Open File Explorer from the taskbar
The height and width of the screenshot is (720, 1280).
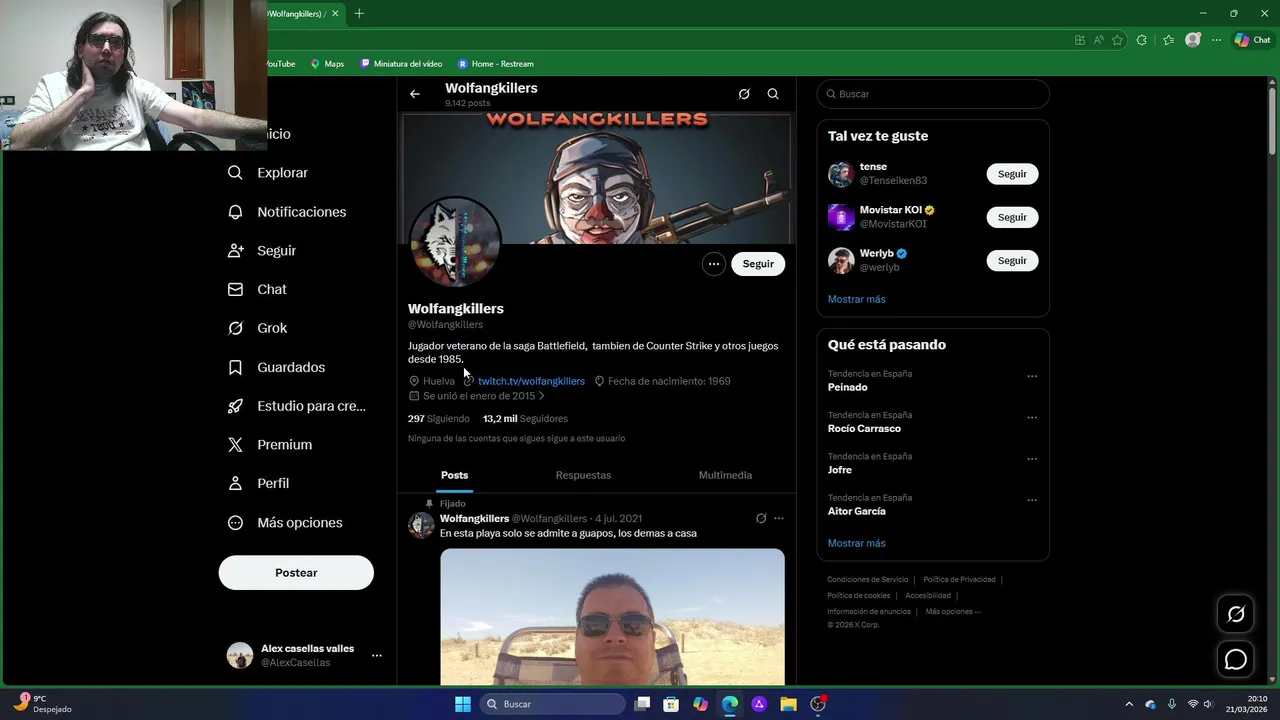[788, 704]
